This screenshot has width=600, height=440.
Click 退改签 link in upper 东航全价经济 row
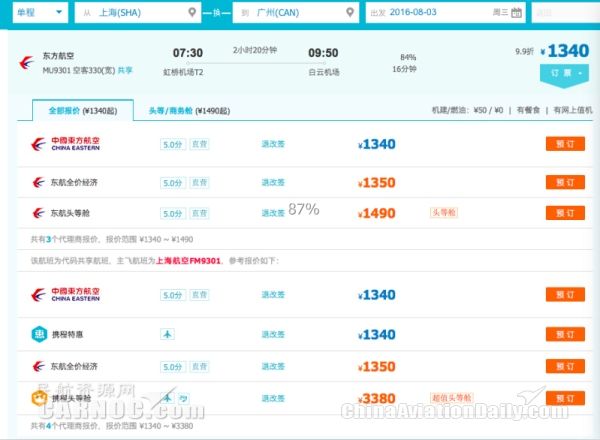coord(273,183)
